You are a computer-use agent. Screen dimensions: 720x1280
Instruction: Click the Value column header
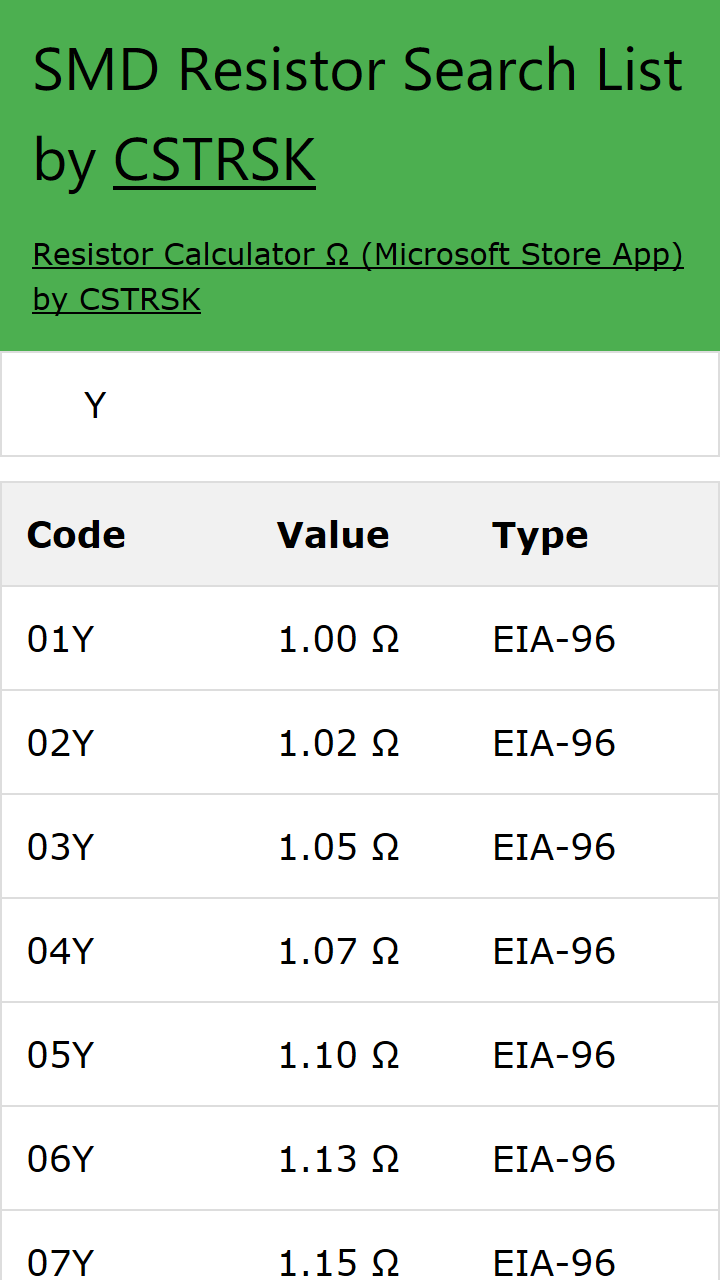click(x=333, y=535)
